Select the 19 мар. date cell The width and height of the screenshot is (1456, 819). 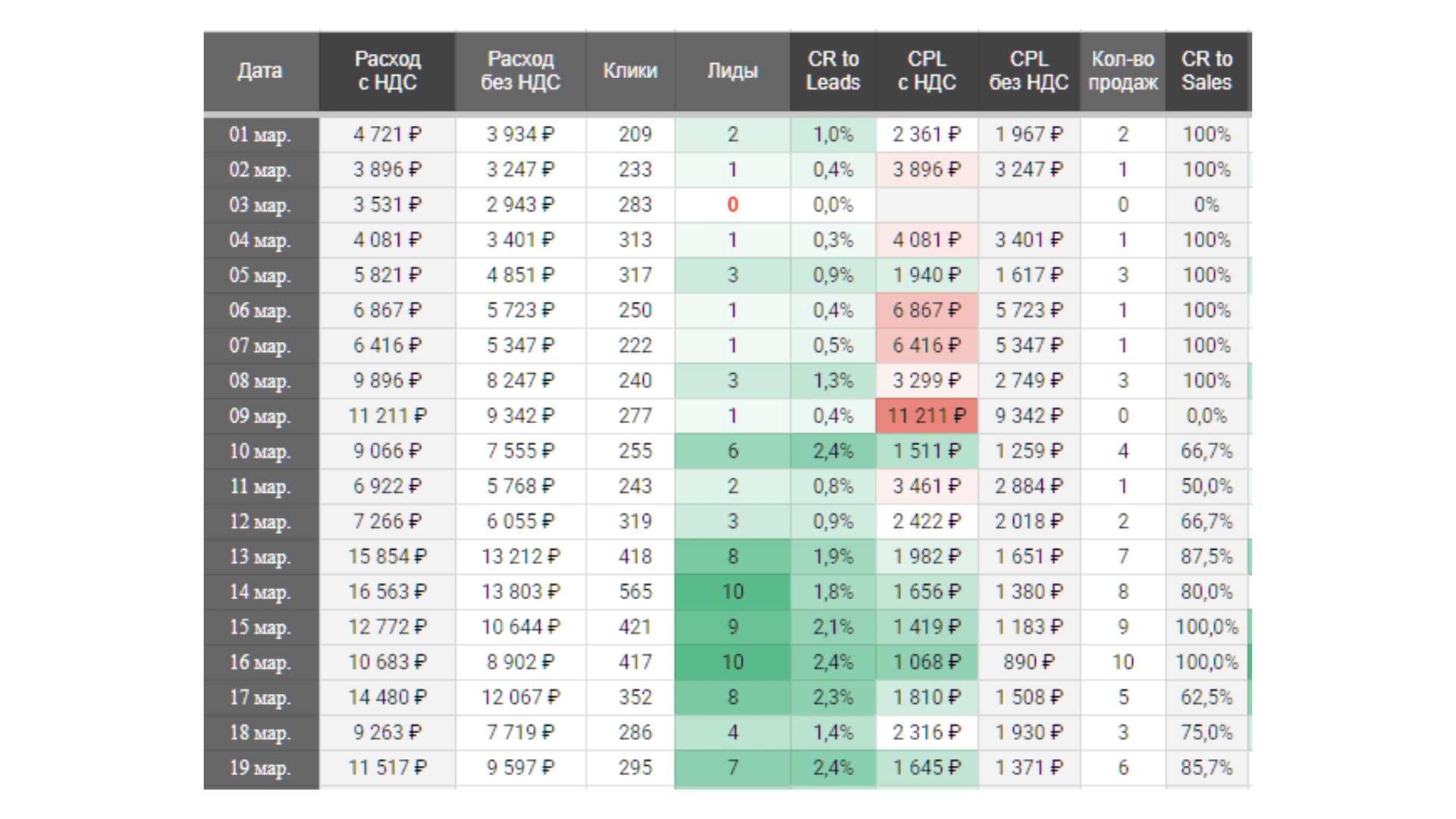[x=260, y=768]
